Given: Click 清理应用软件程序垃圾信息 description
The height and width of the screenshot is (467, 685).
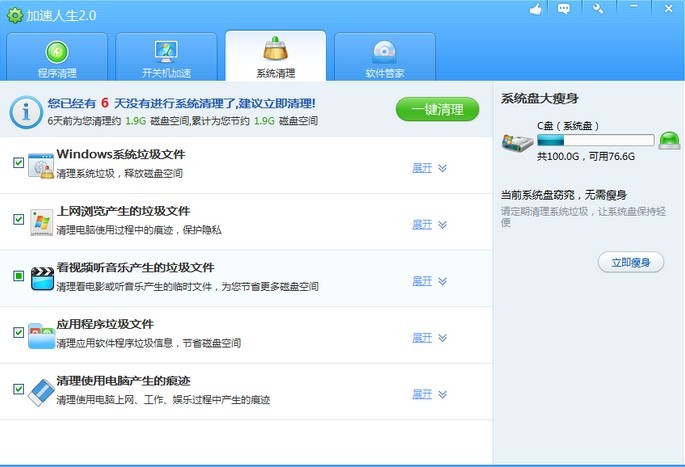Looking at the screenshot, I should 149,343.
